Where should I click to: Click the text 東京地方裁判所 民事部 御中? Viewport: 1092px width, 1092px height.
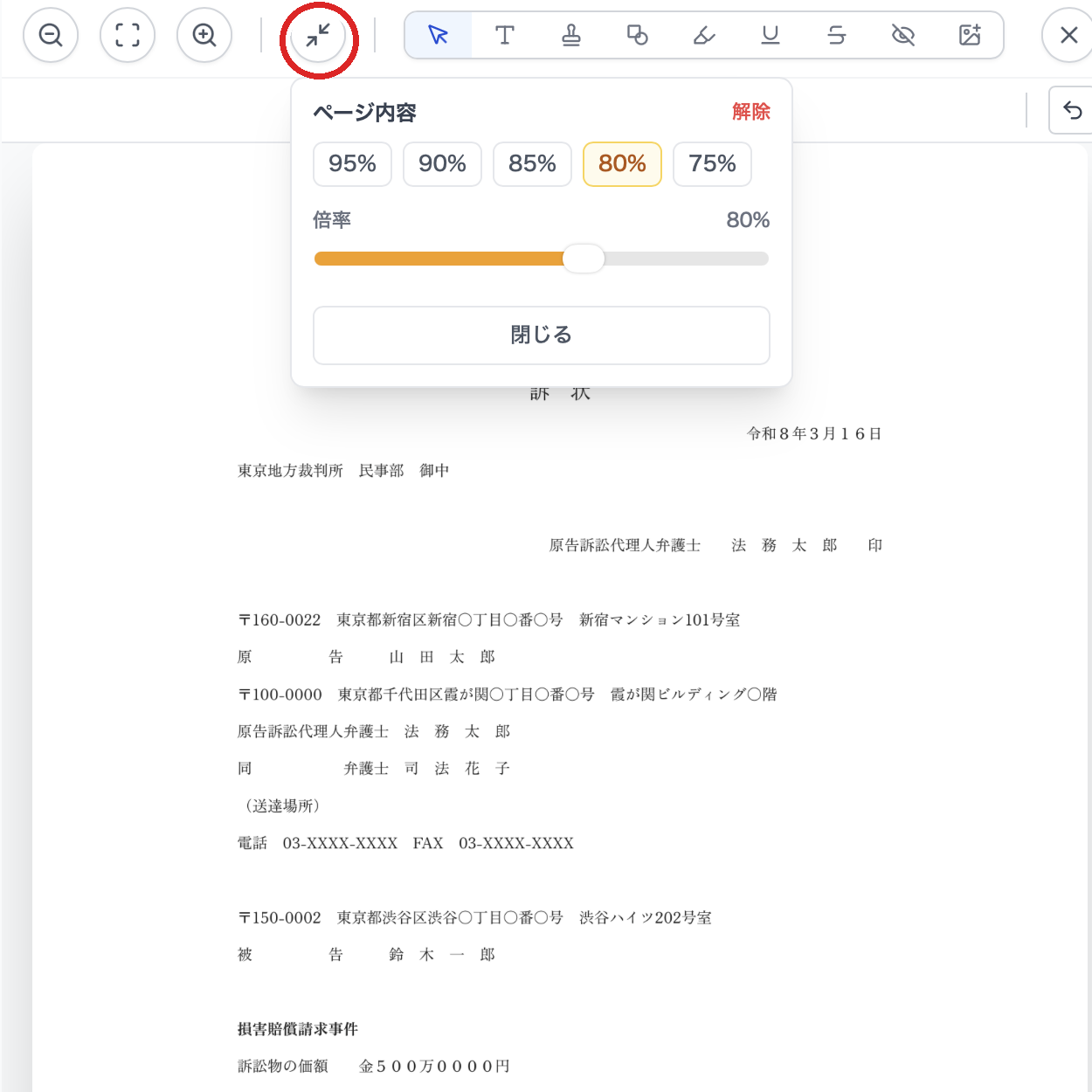343,471
